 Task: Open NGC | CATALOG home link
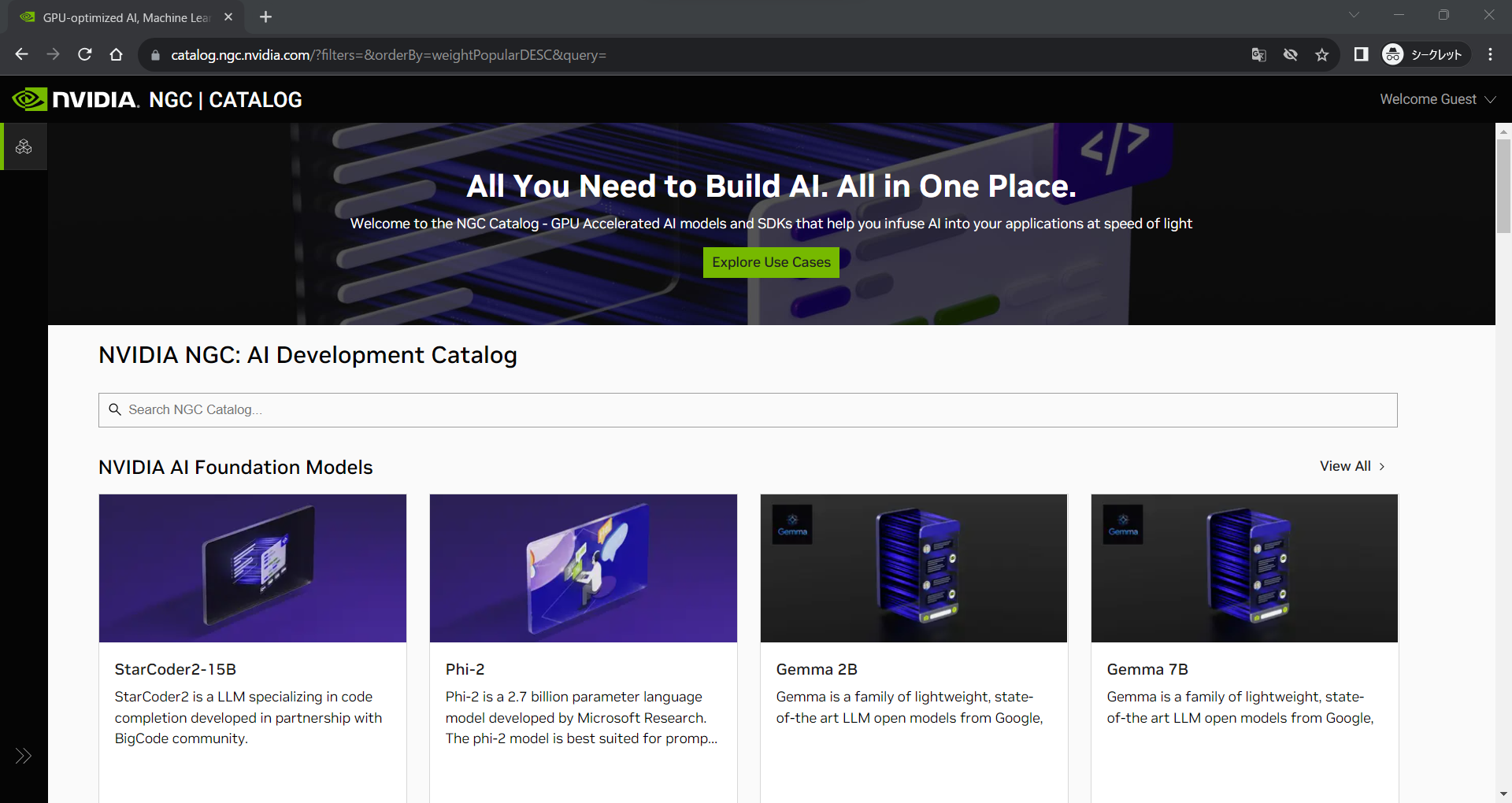pos(225,100)
